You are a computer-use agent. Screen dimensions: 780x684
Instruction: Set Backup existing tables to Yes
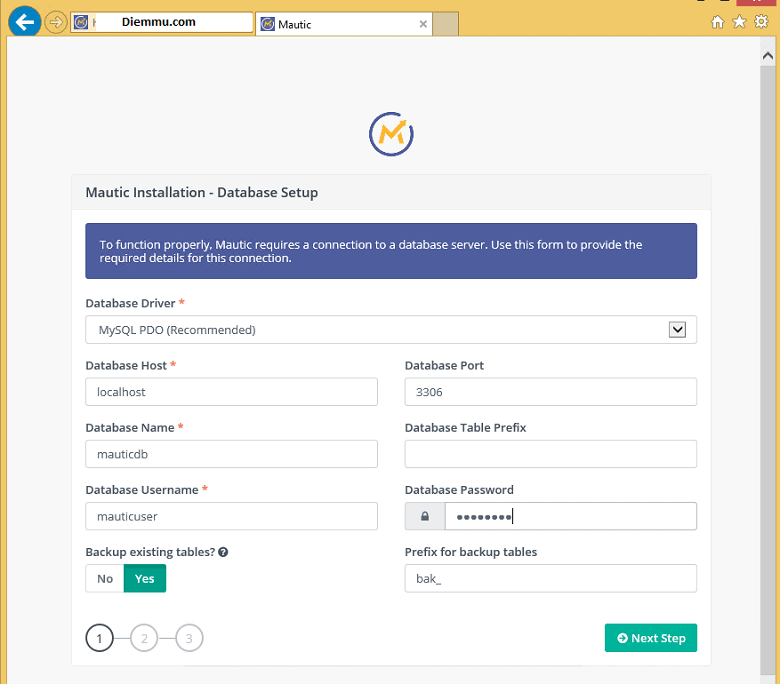point(145,579)
